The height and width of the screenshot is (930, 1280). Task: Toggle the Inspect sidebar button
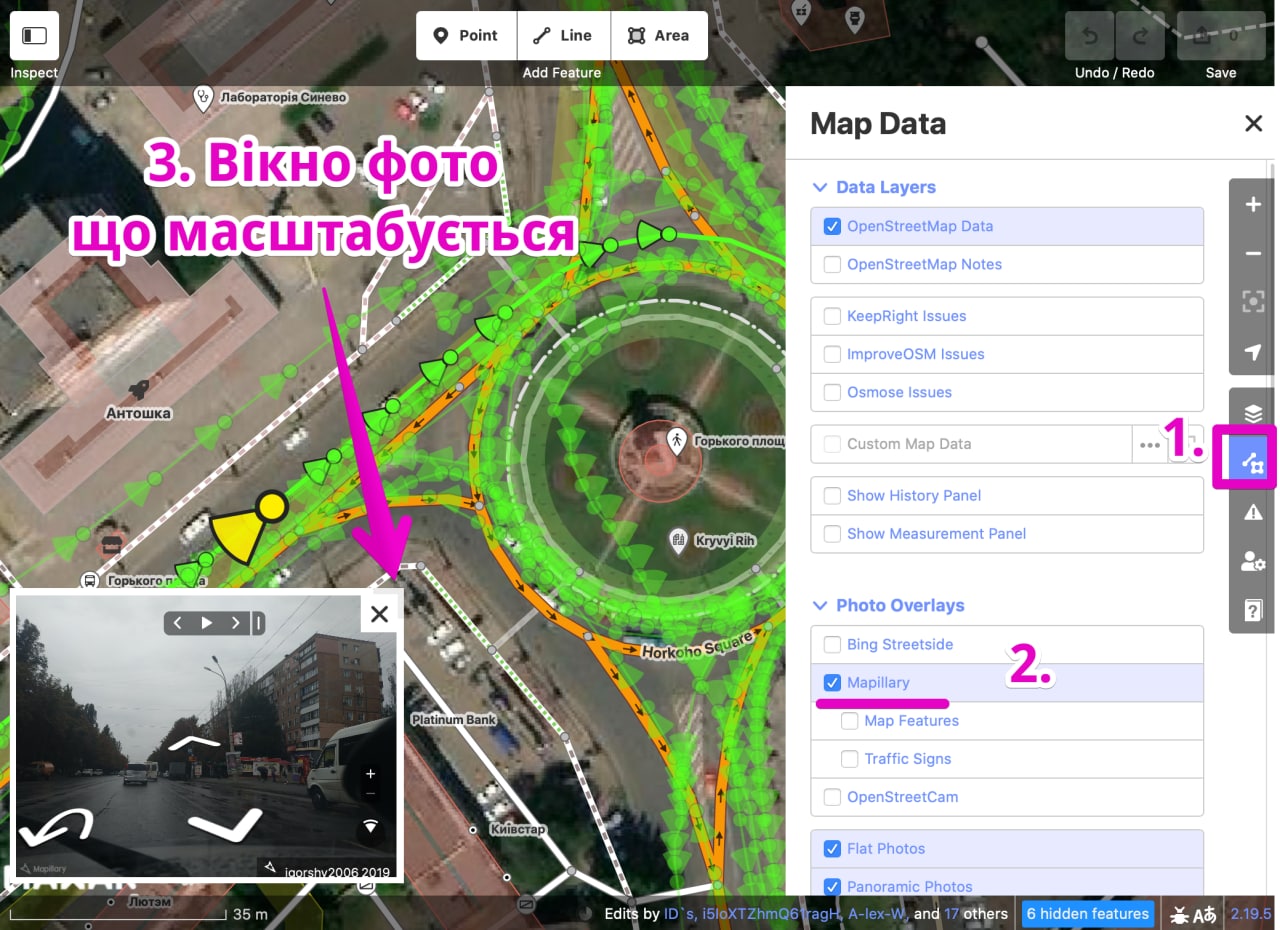(x=34, y=36)
